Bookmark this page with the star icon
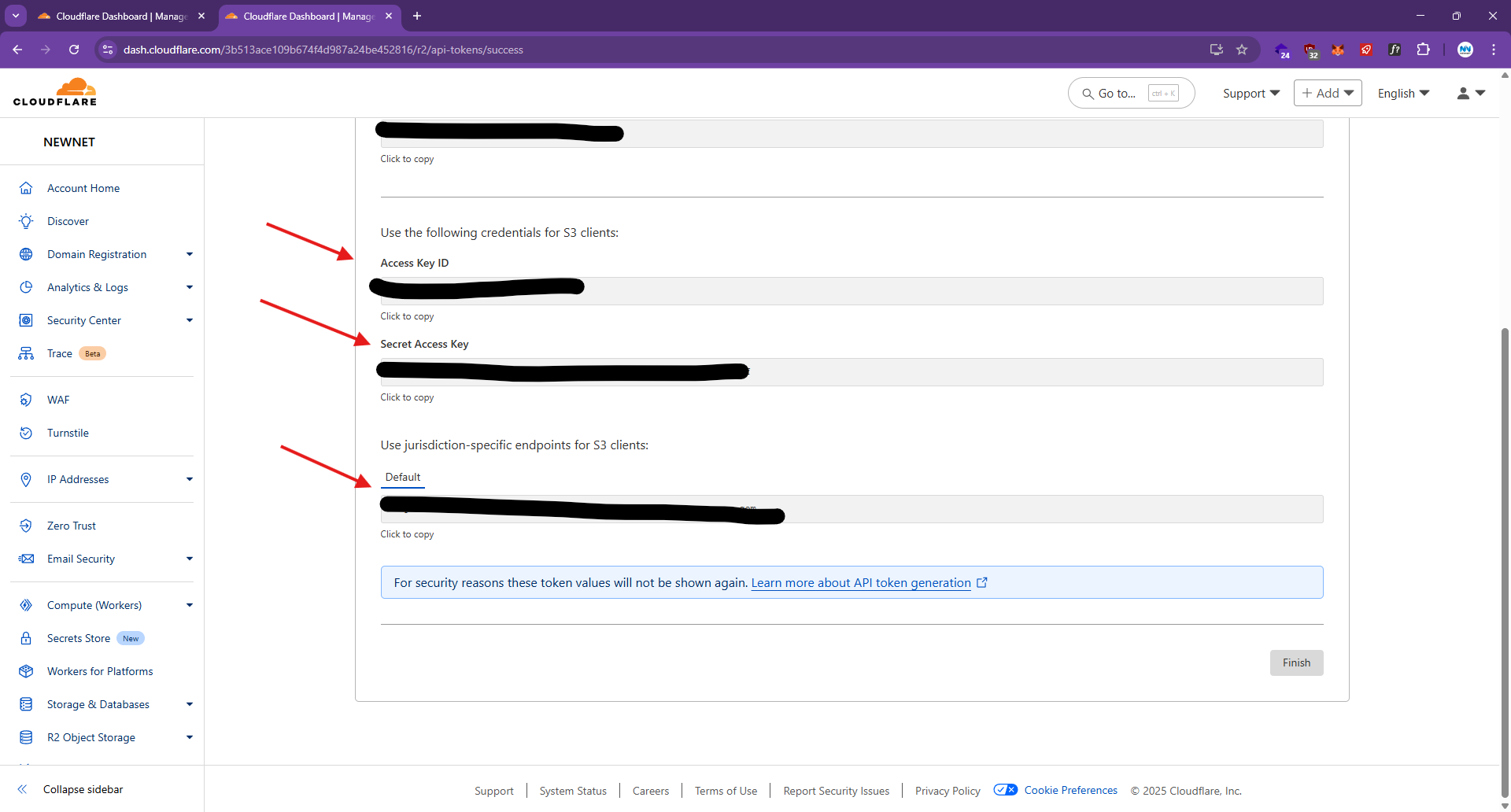1511x812 pixels. pyautogui.click(x=1242, y=50)
